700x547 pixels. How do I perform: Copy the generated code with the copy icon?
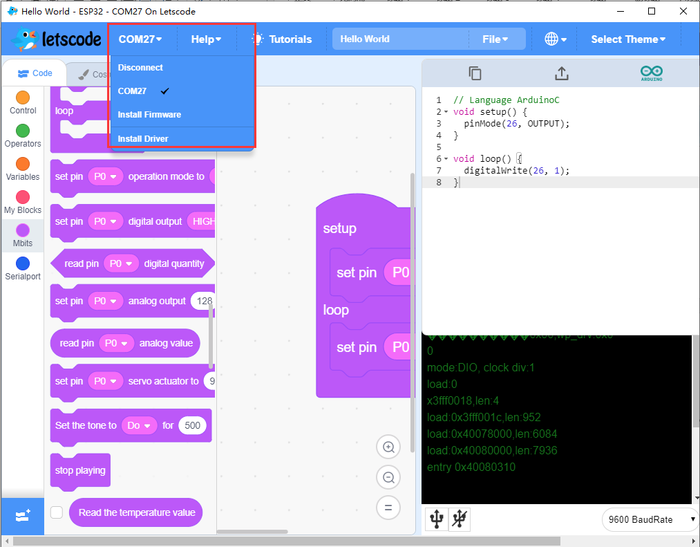[475, 74]
